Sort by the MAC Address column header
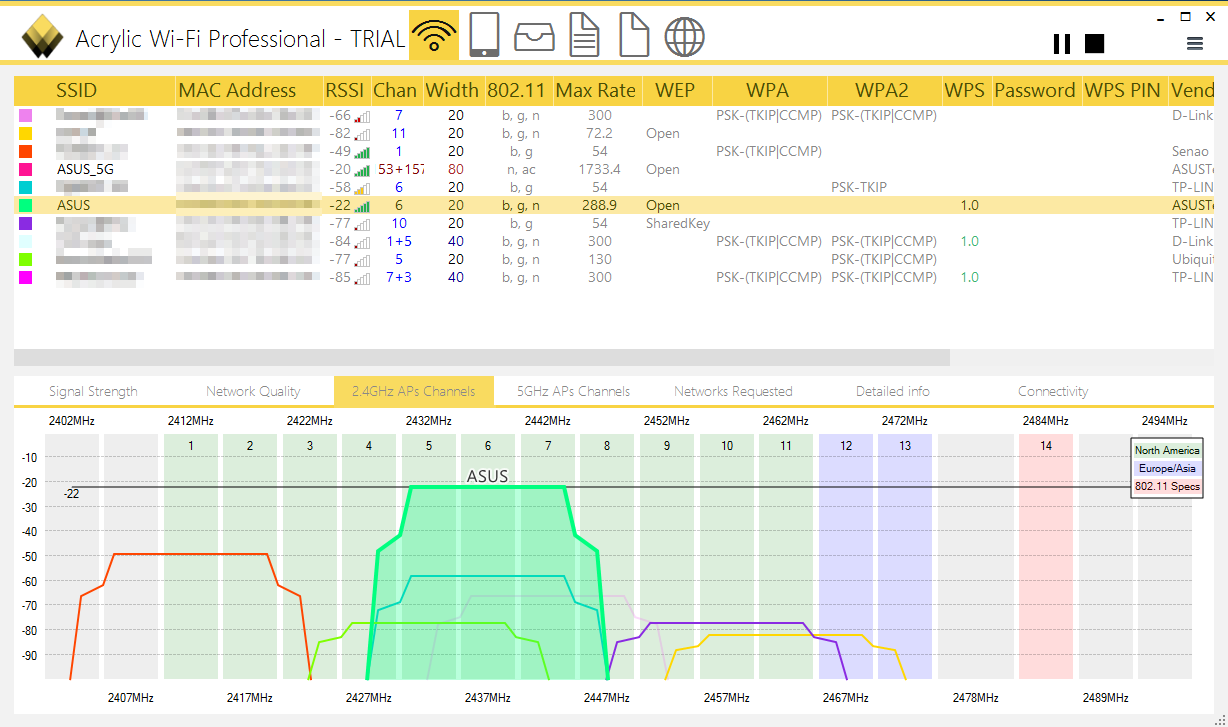 click(x=249, y=90)
